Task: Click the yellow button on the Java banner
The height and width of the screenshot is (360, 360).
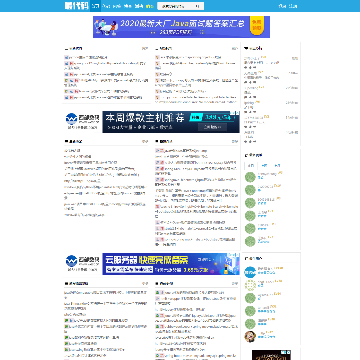Action: pyautogui.click(x=257, y=26)
